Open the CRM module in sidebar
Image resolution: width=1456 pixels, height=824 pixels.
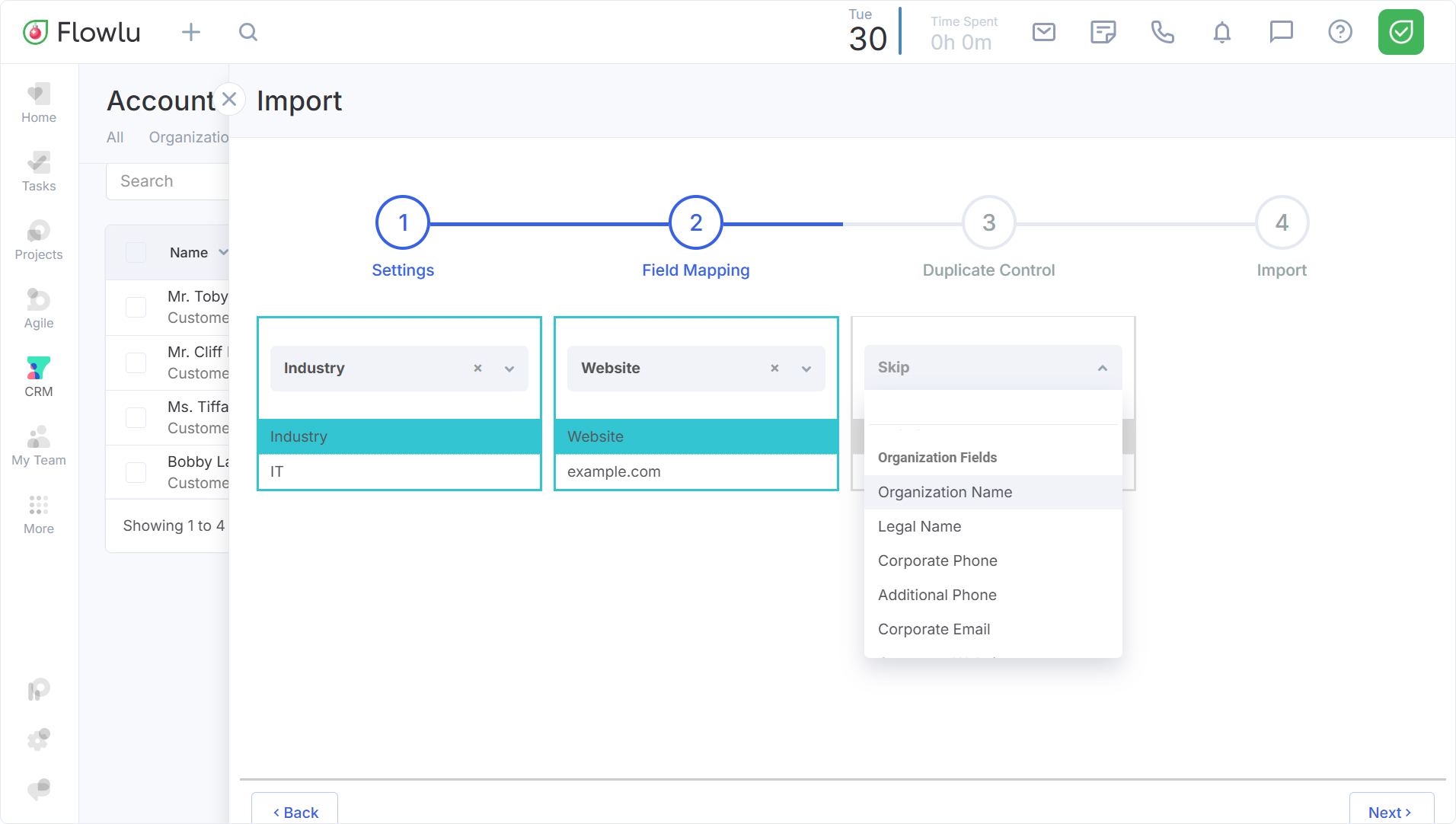coord(38,377)
